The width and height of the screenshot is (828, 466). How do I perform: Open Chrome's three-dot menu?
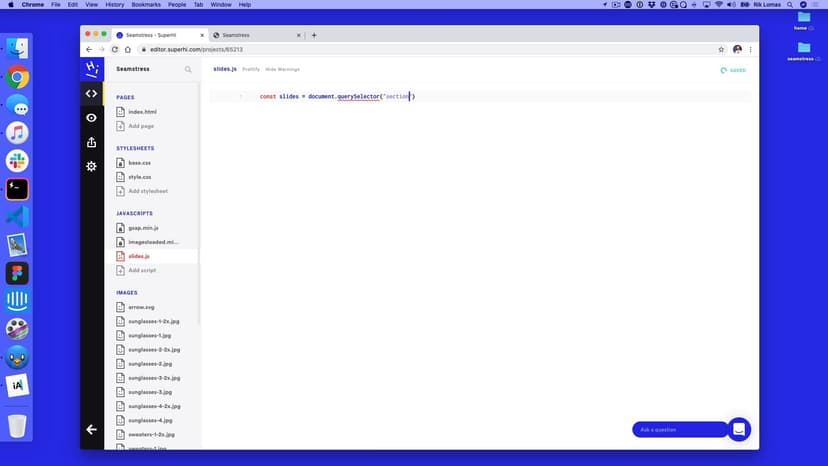[x=751, y=49]
